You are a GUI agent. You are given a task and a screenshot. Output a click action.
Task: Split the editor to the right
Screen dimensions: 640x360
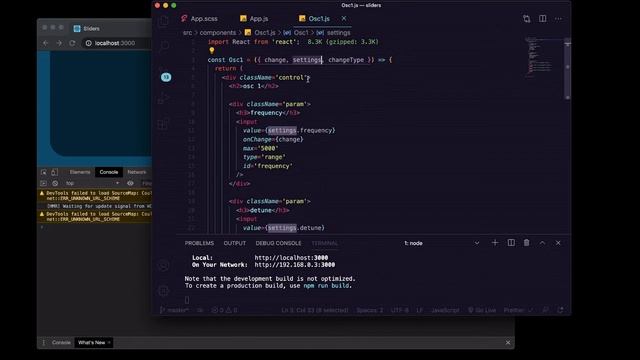pos(542,19)
